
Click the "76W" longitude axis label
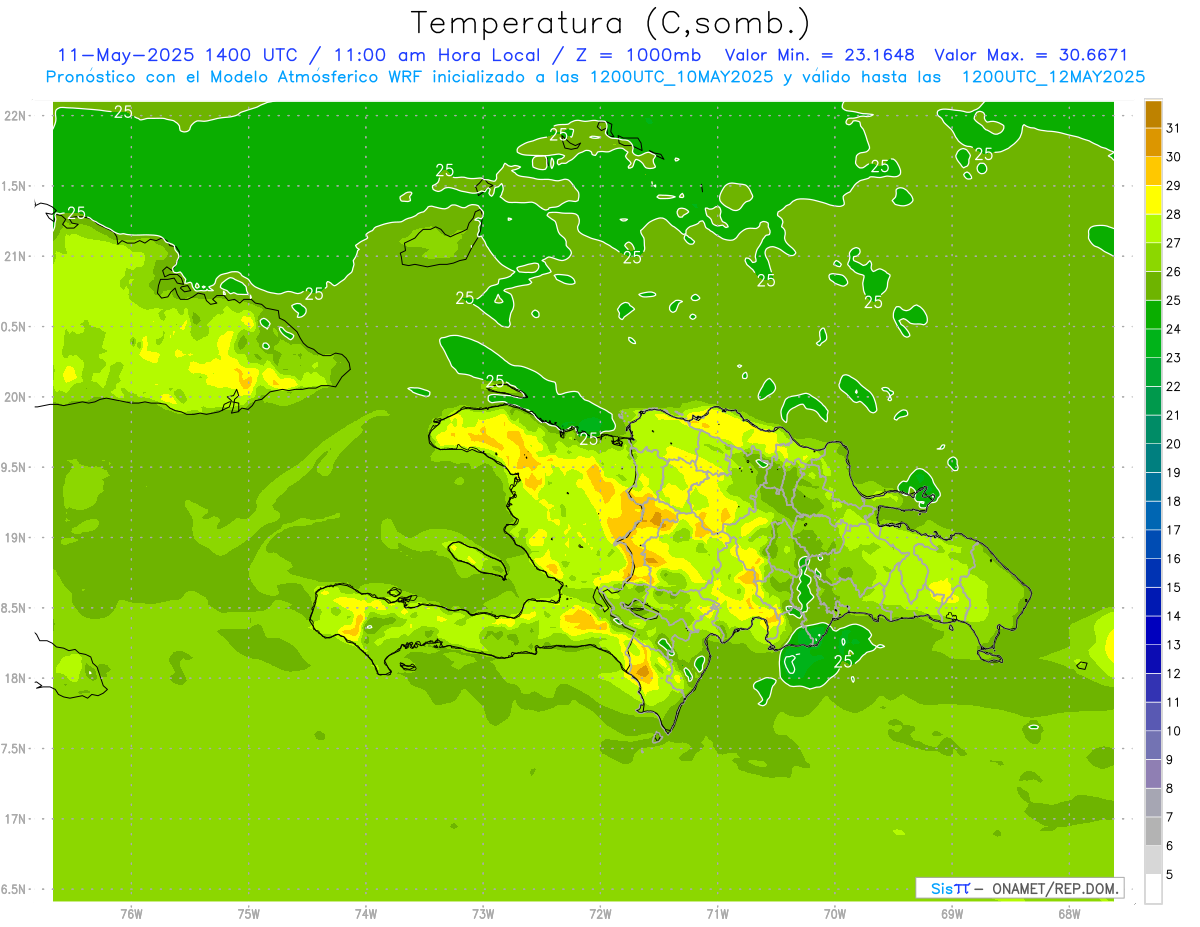tap(131, 915)
